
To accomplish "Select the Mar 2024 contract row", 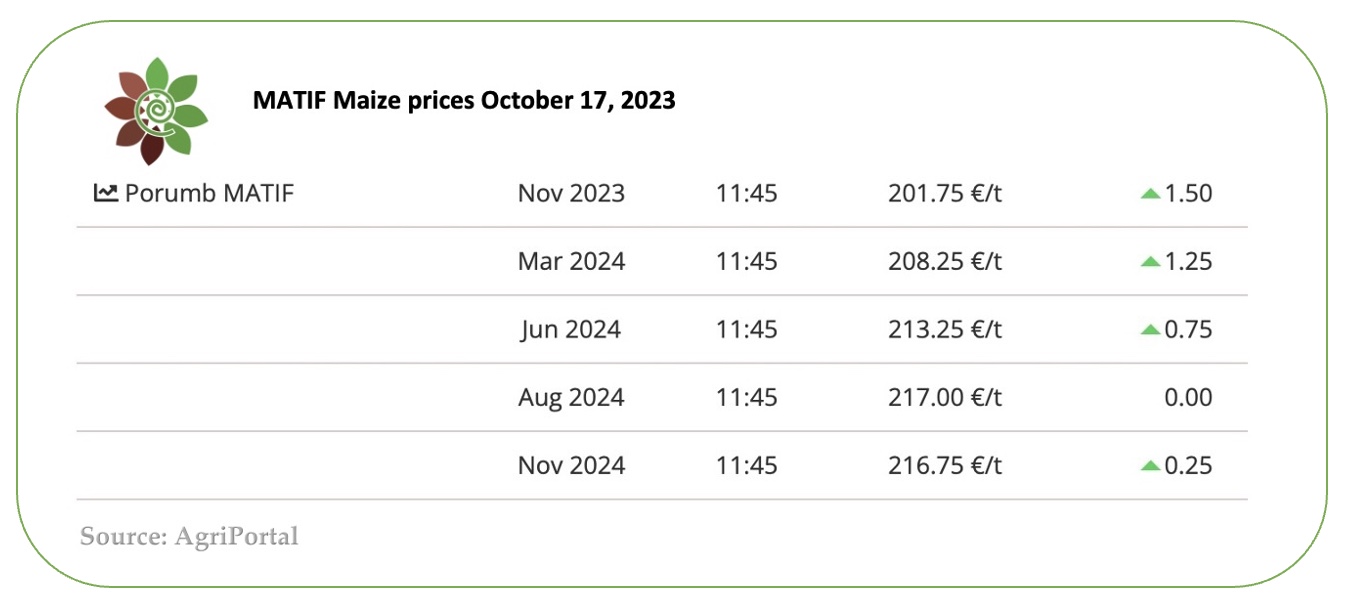I will (x=662, y=261).
